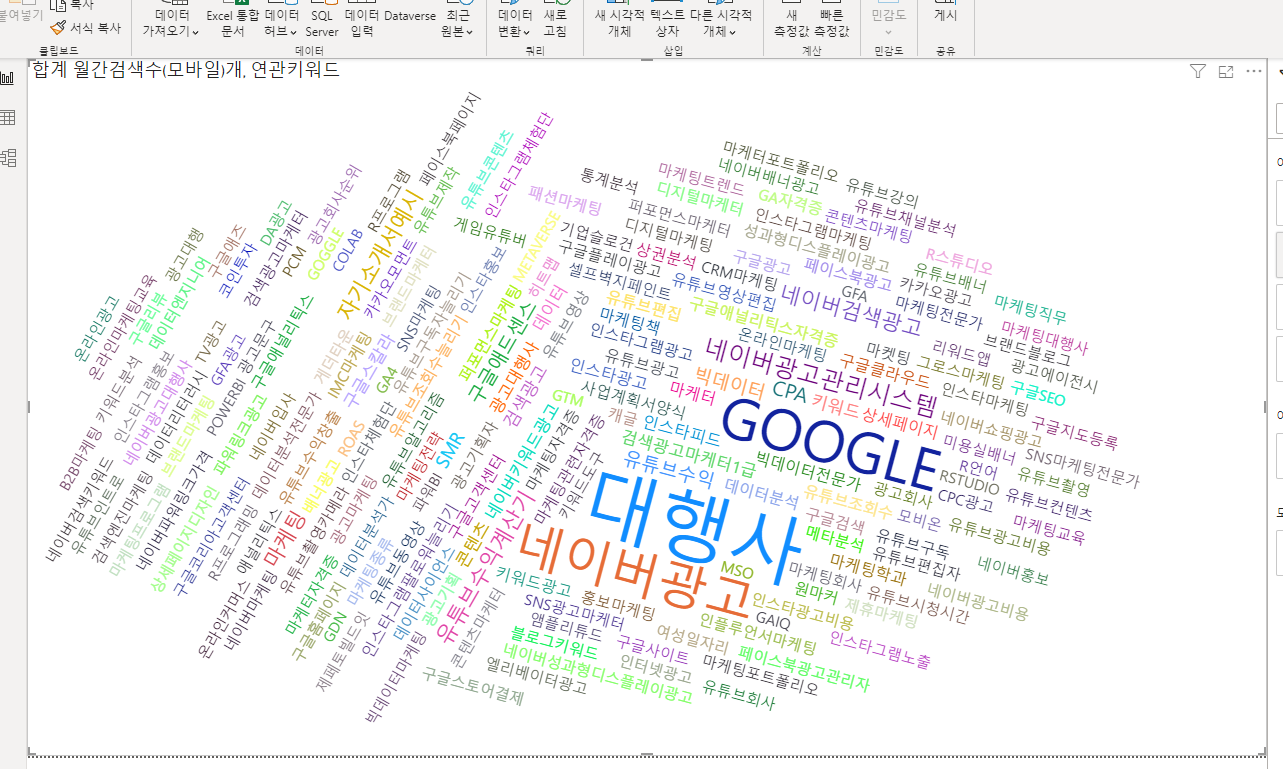Click the 새 측정값 button

pos(792,23)
